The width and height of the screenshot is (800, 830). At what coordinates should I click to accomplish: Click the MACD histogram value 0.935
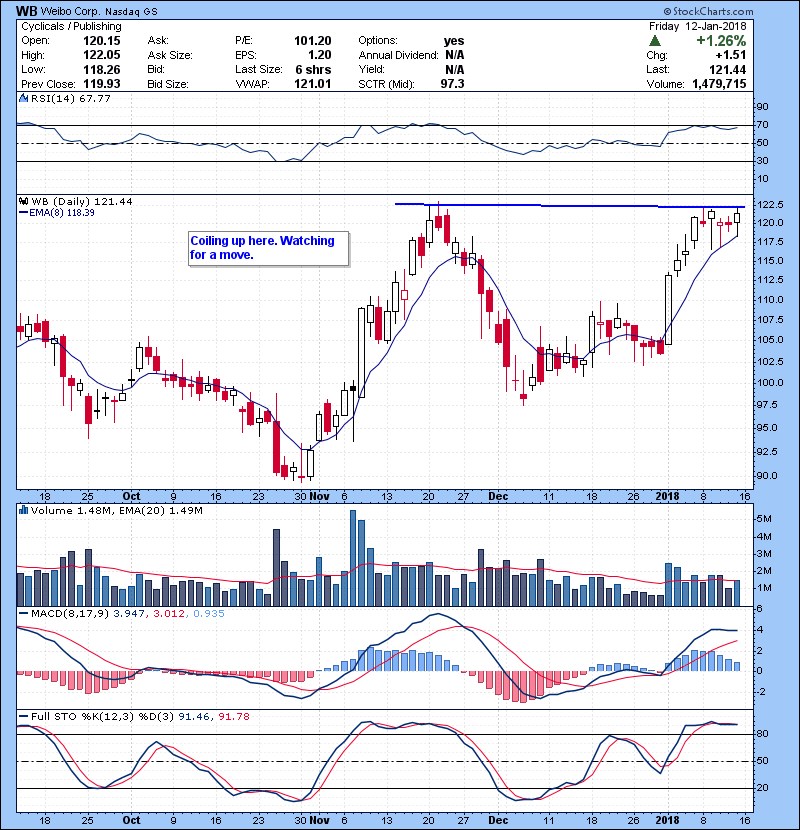click(209, 614)
